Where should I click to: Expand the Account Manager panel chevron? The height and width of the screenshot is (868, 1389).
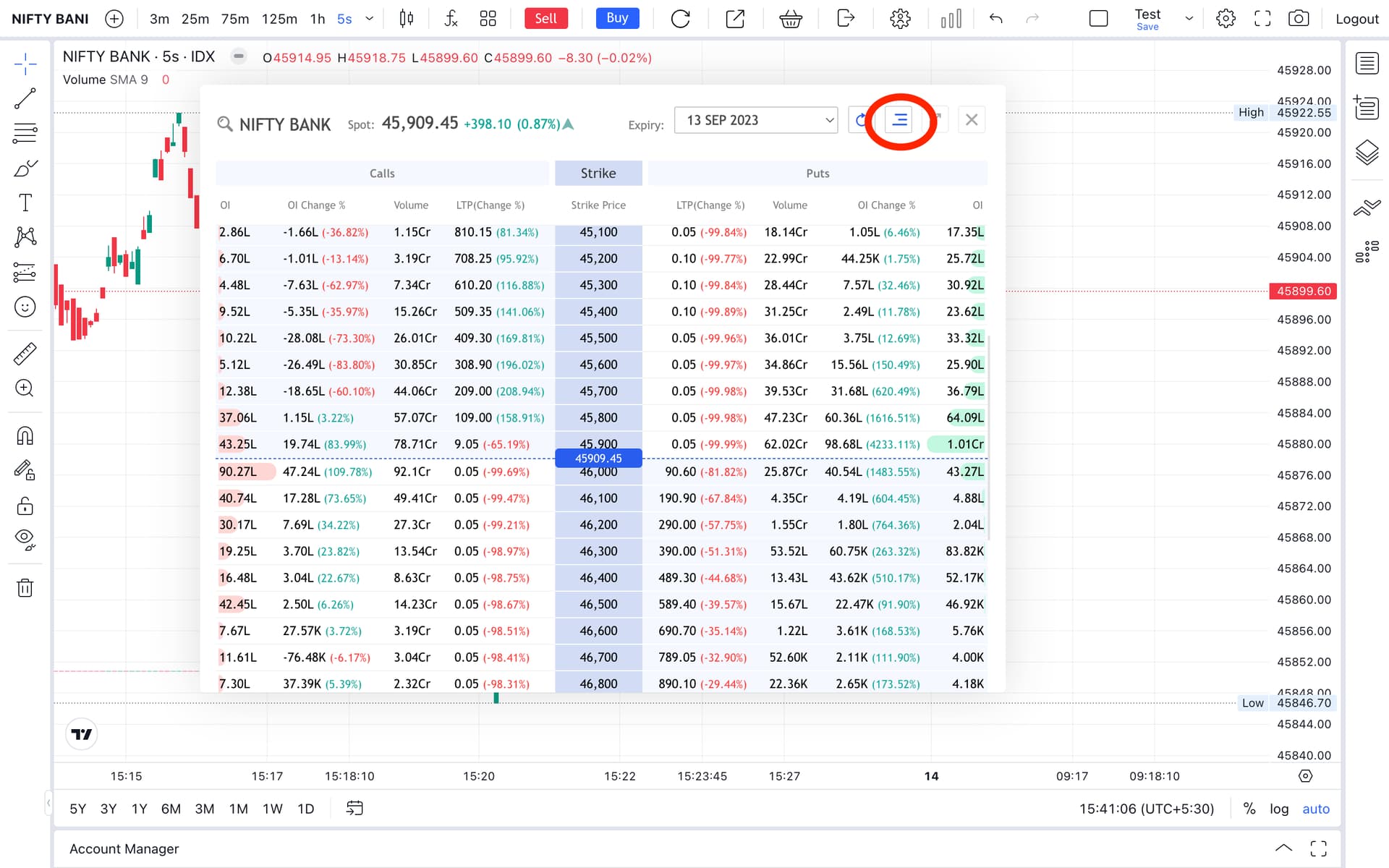point(1283,848)
